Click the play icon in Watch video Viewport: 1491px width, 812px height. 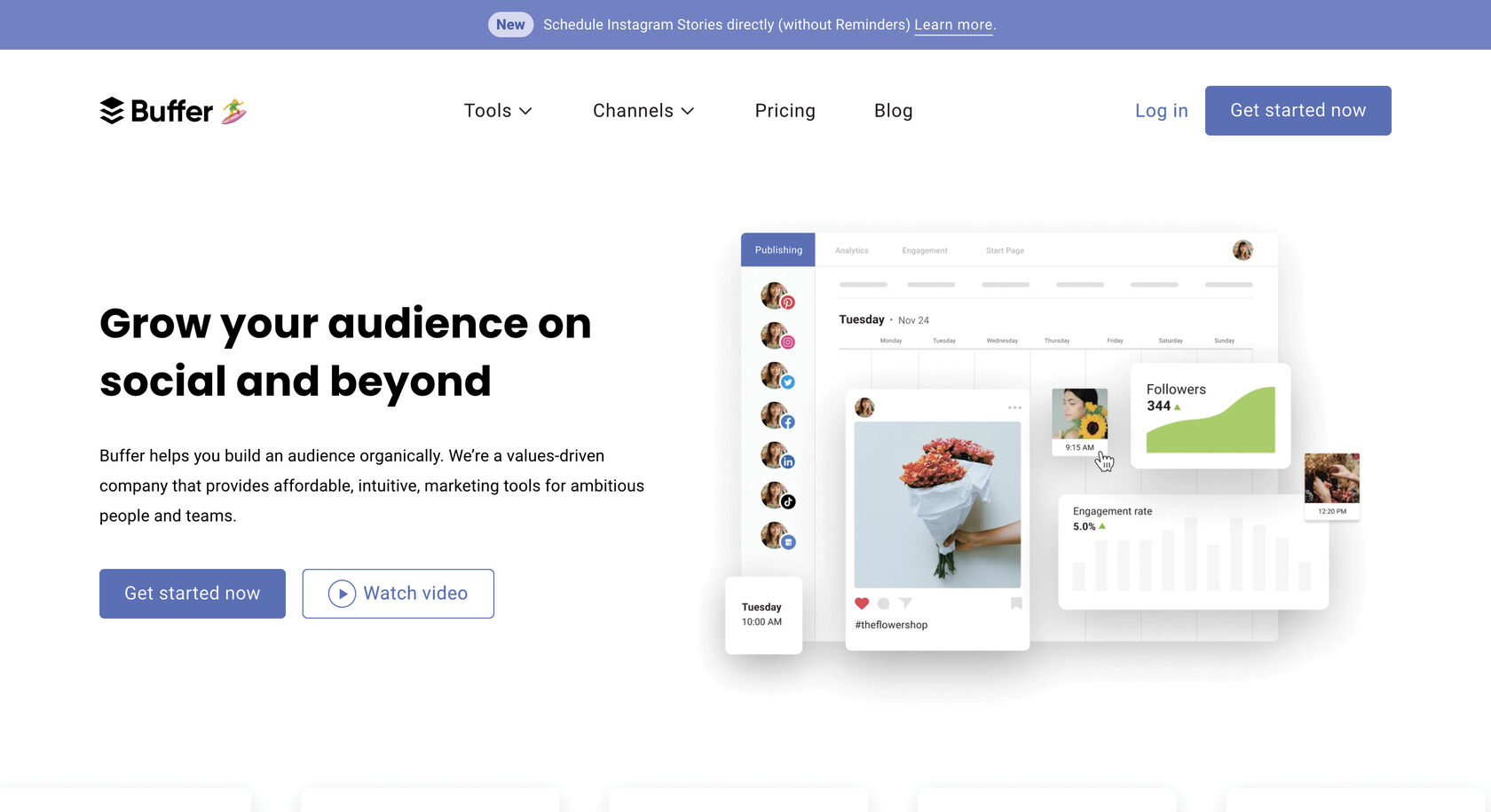[x=342, y=594]
